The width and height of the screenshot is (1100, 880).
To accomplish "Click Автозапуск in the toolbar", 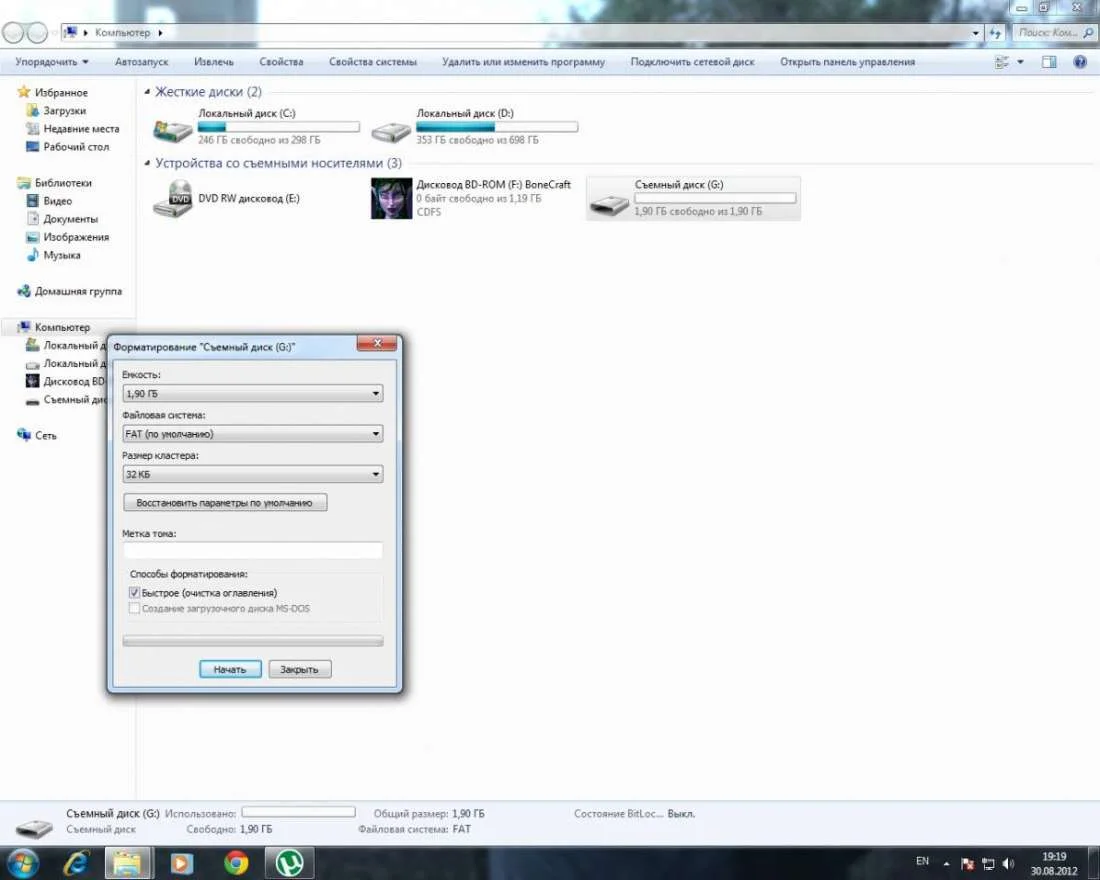I will point(142,62).
